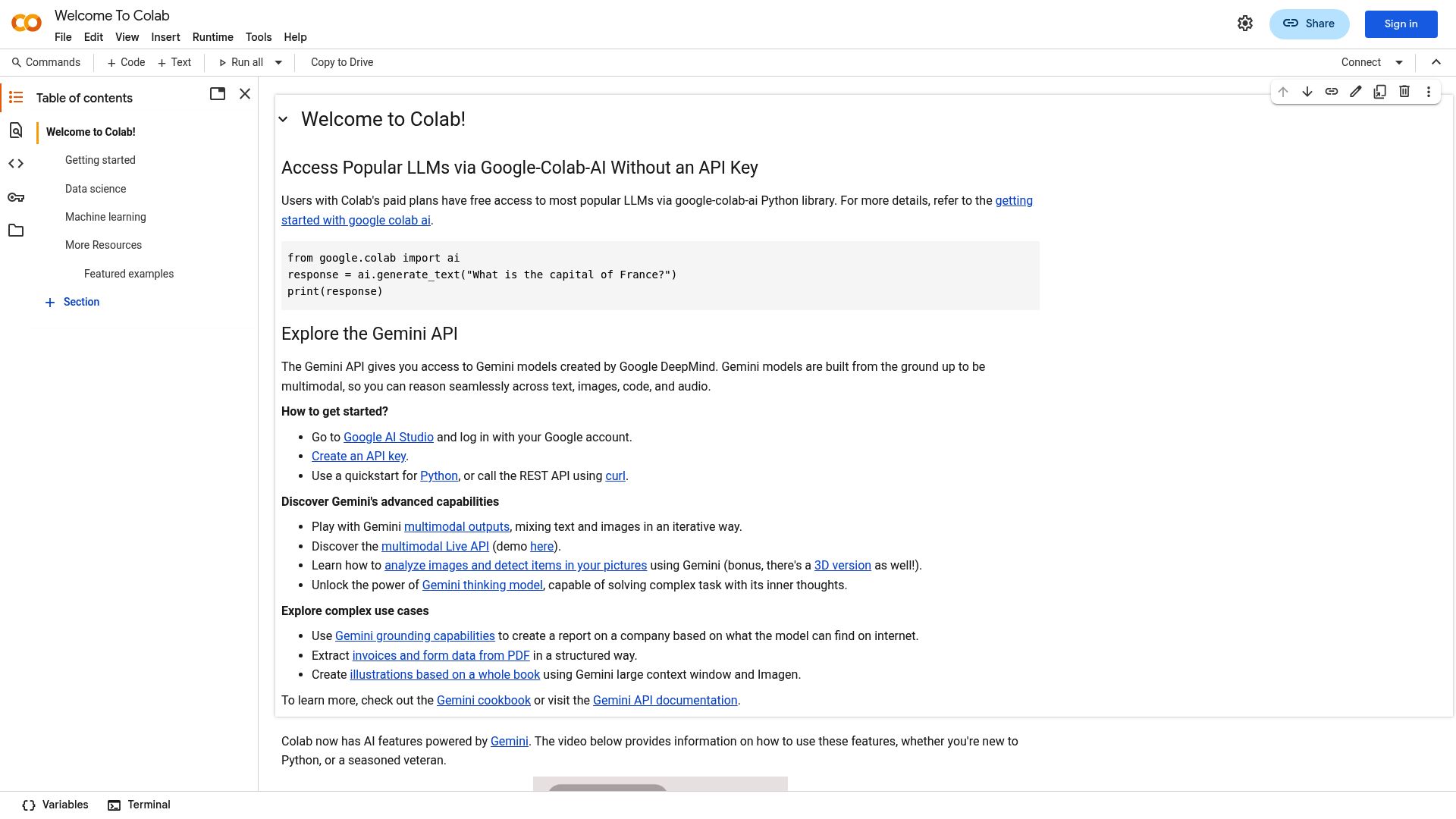
Task: Click Copy to Drive
Action: click(342, 62)
